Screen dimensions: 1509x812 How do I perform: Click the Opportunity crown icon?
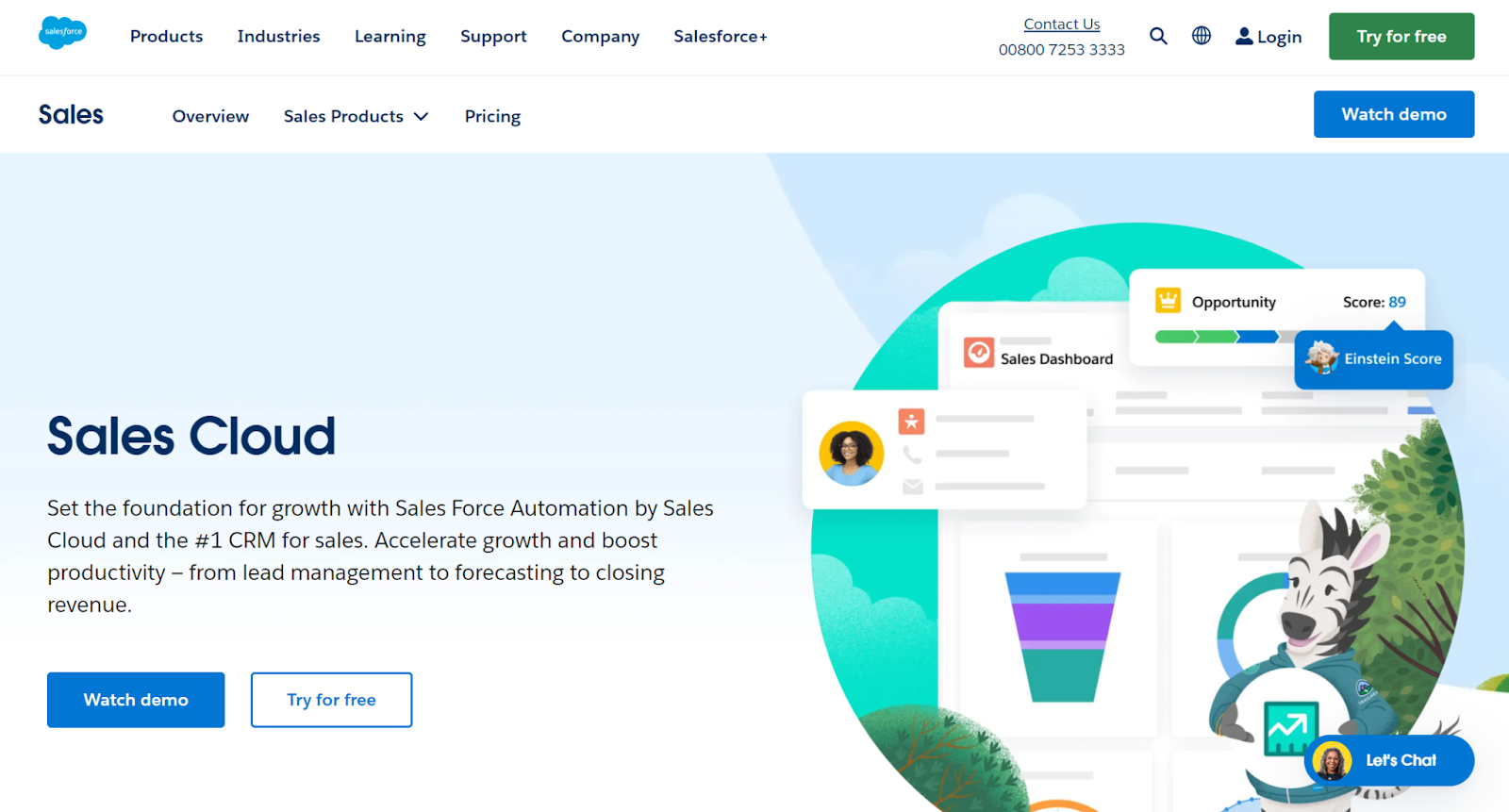coord(1168,301)
